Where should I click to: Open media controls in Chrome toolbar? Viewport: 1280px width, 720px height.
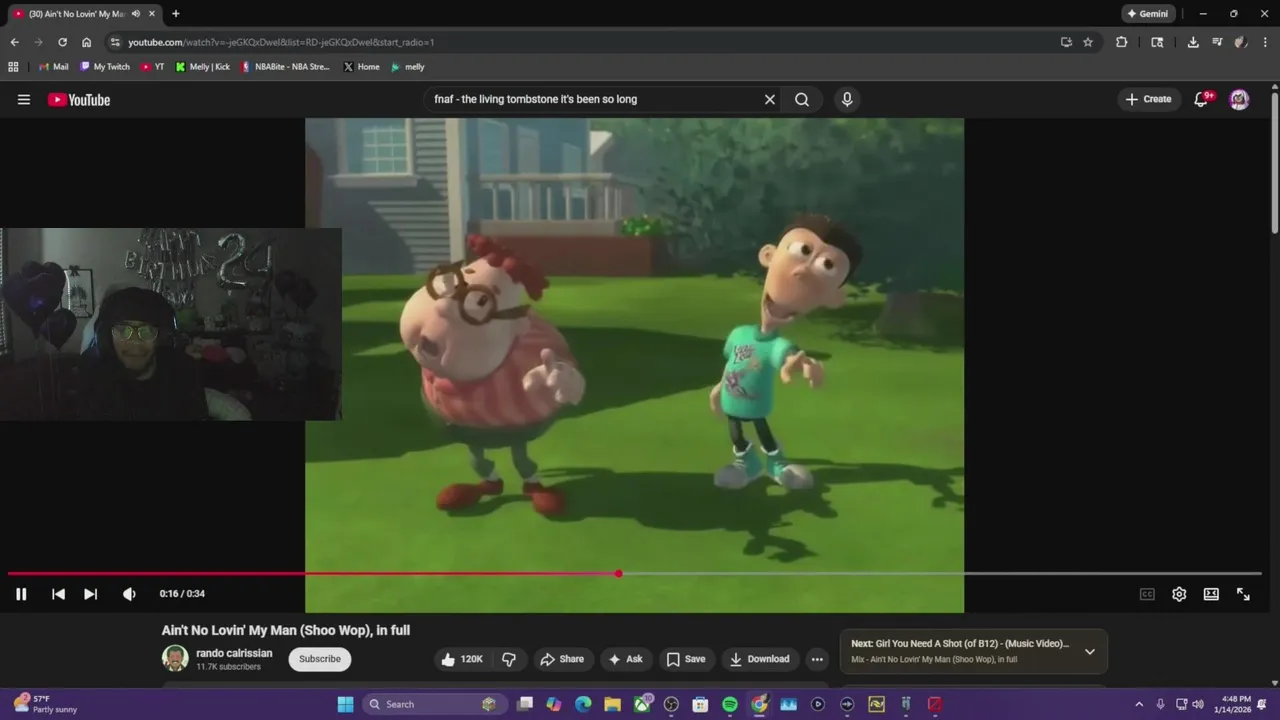coord(1217,42)
